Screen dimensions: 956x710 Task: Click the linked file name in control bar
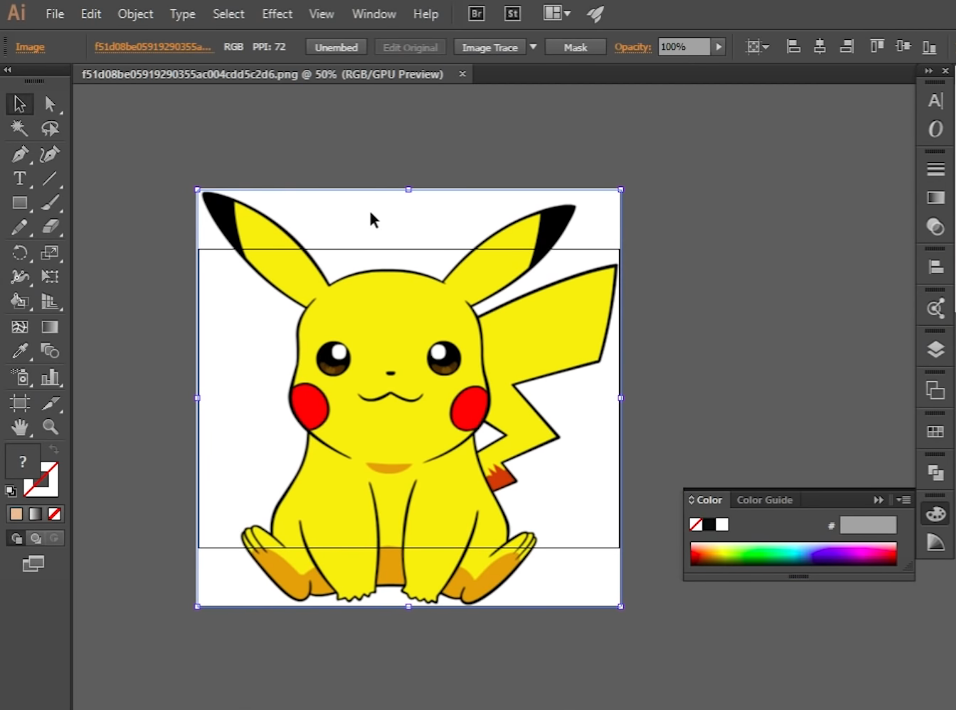click(x=152, y=47)
